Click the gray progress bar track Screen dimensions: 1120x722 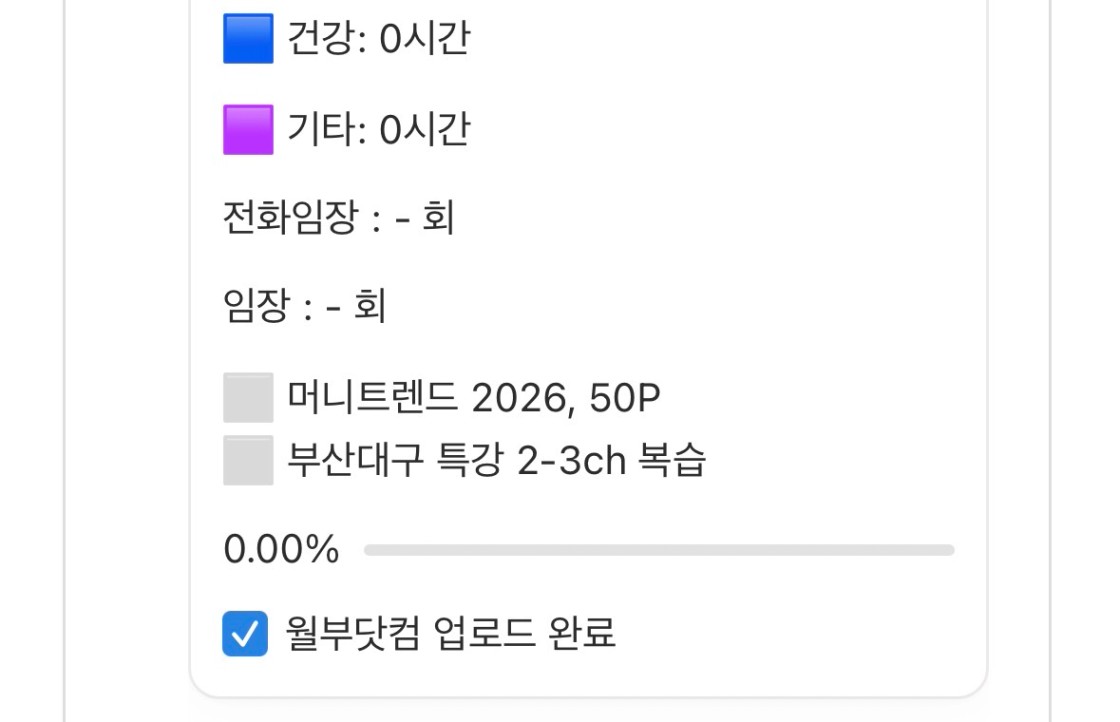659,550
